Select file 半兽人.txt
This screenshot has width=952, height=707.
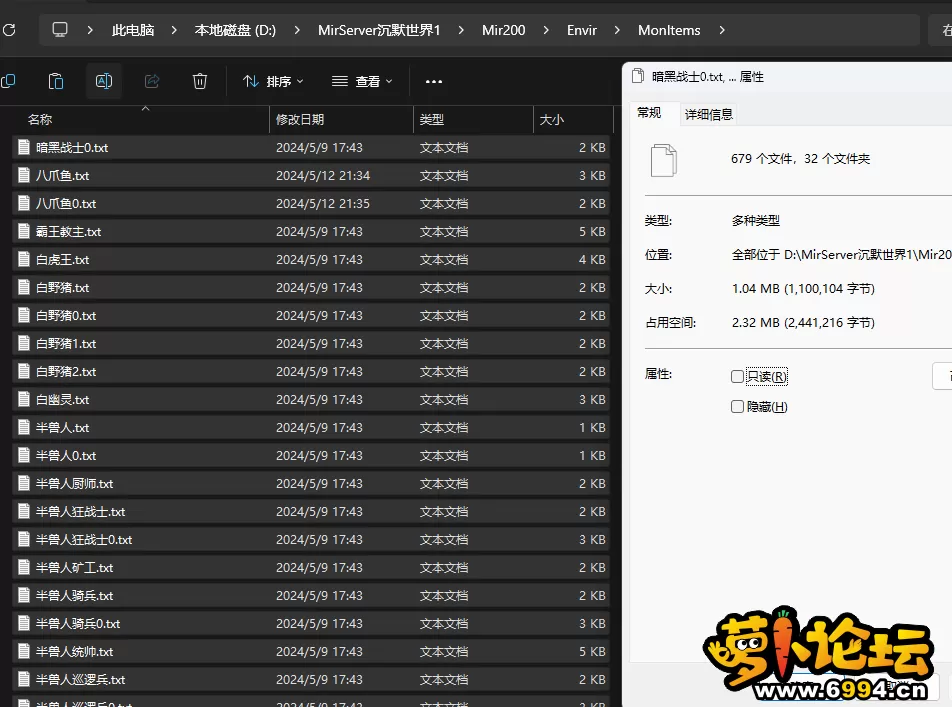click(311, 427)
